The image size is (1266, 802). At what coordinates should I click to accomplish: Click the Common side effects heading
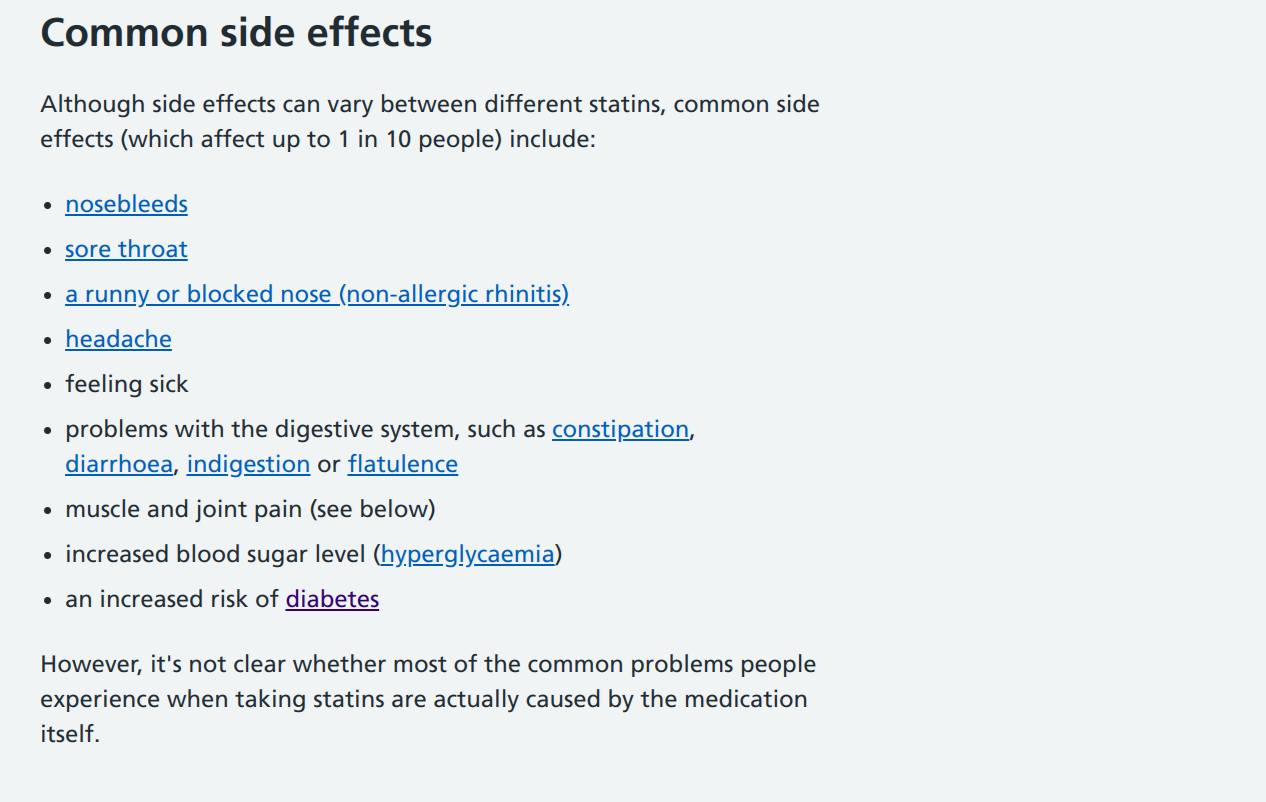(x=236, y=33)
